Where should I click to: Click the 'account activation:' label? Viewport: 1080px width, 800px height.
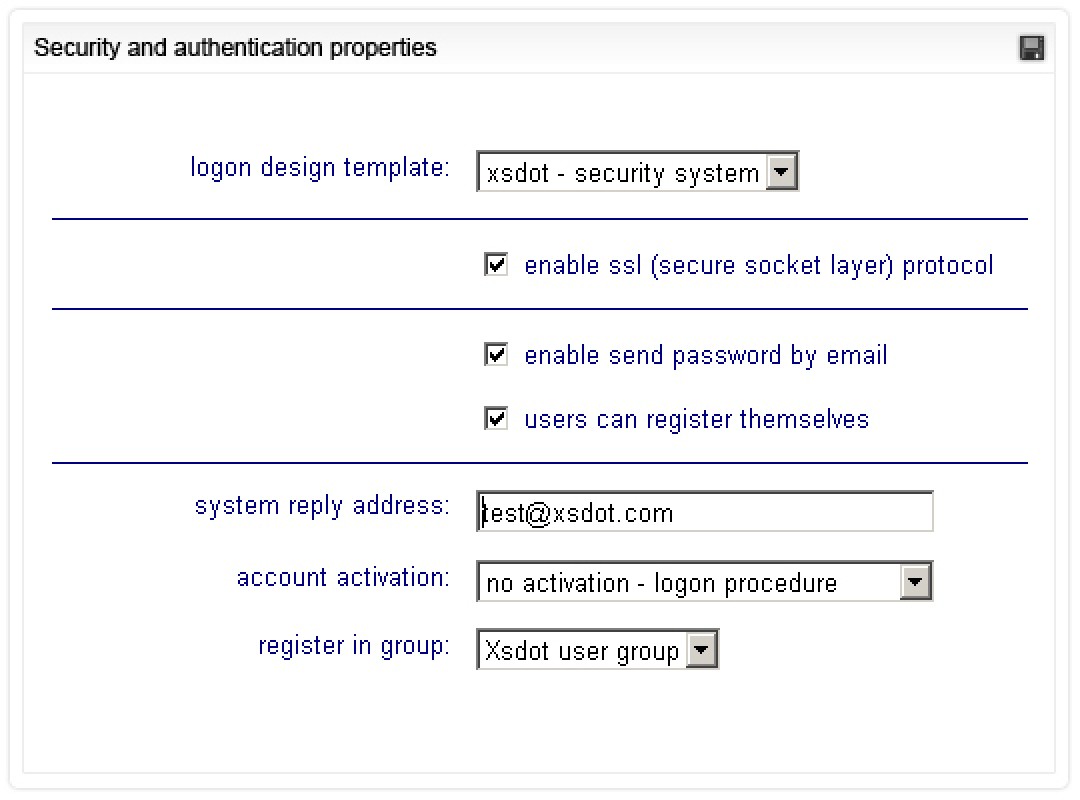pos(343,577)
